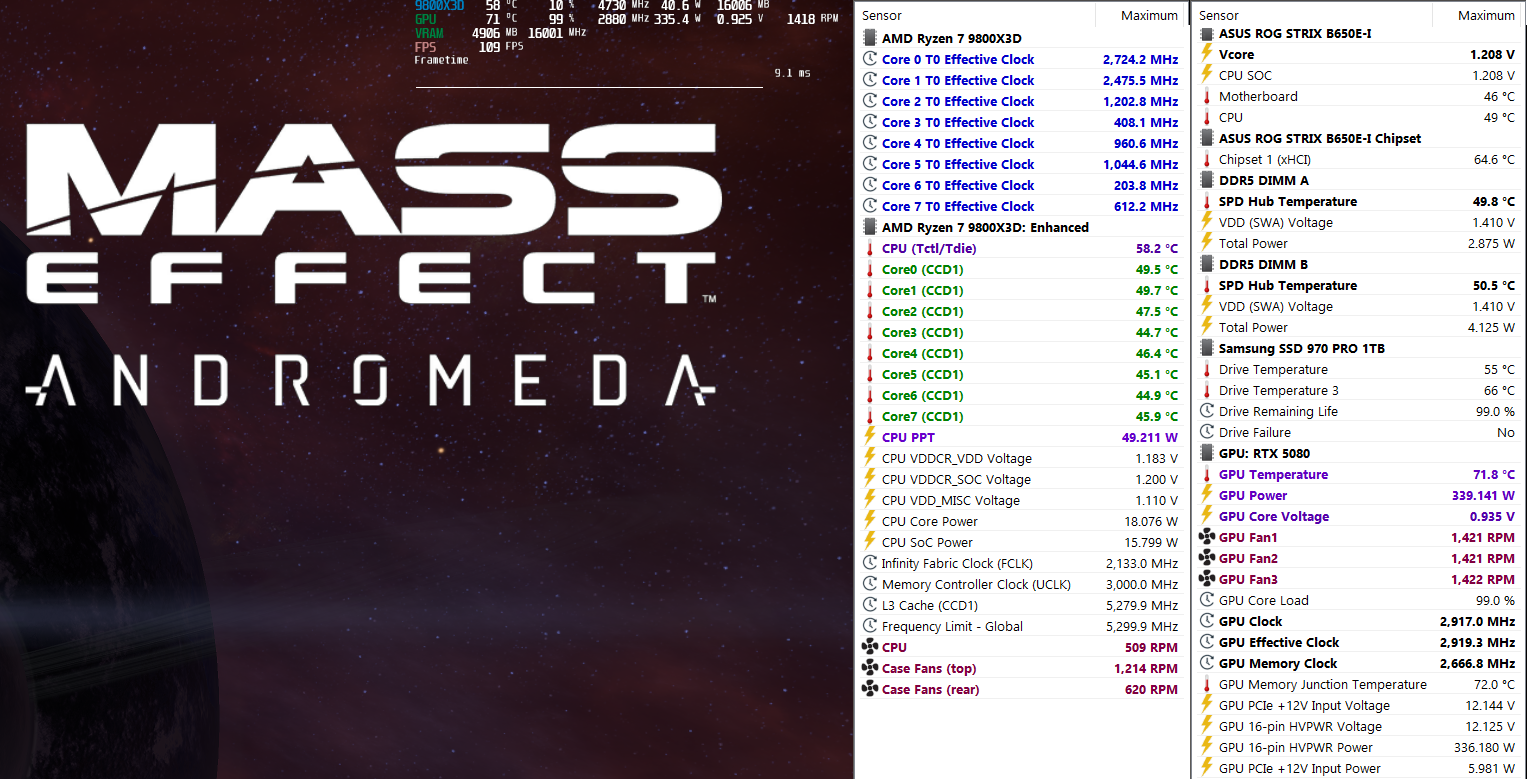Click the thermometer icon beside Core0 (CCD1)
Image resolution: width=1527 pixels, height=779 pixels.
pos(869,269)
